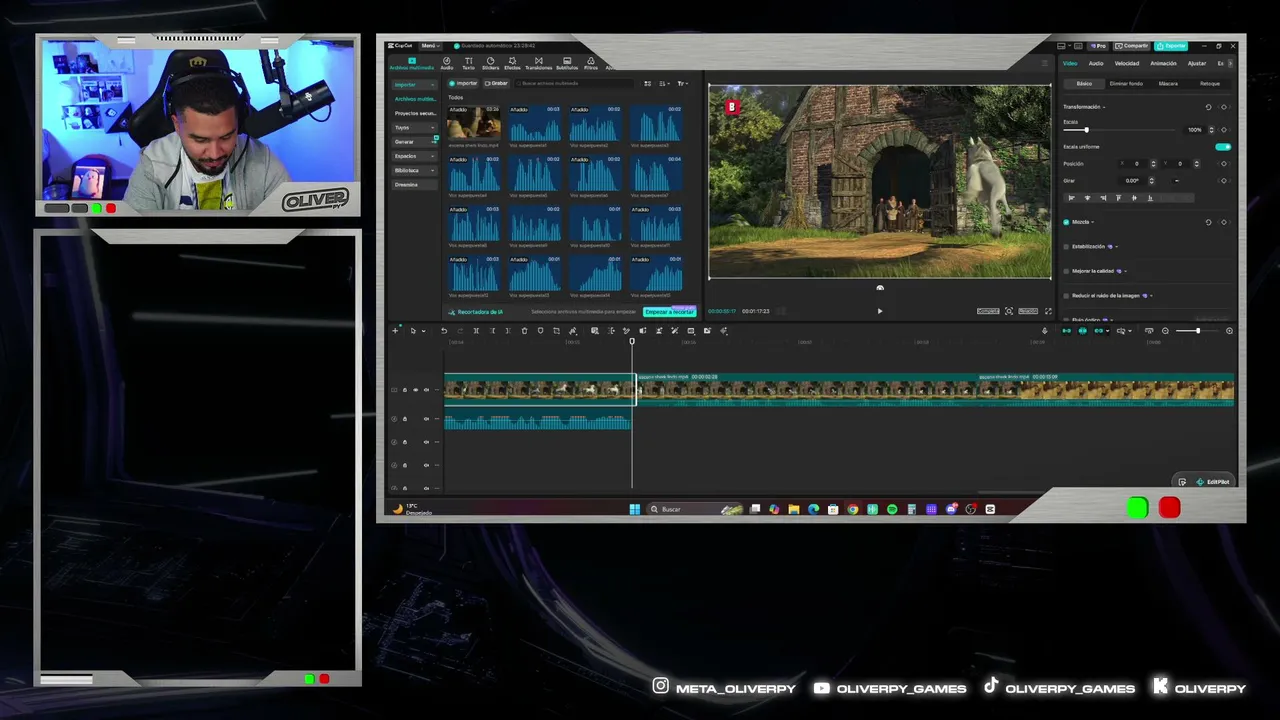
Task: Reset the Transformación settings
Action: (x=1208, y=107)
